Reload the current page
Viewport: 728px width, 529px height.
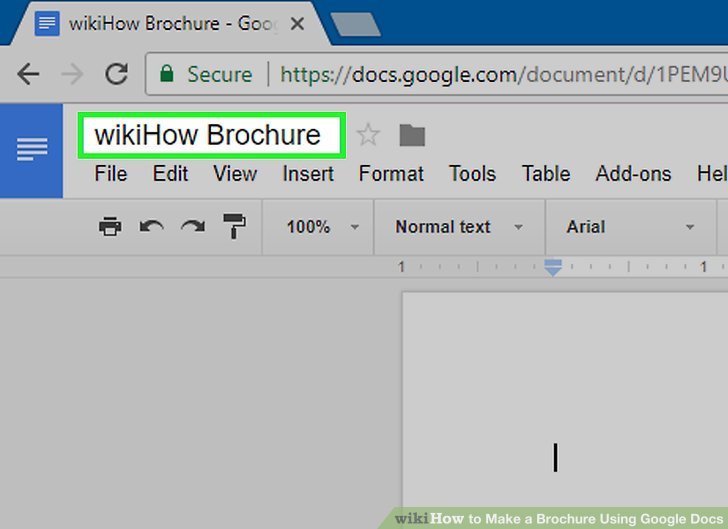point(116,74)
